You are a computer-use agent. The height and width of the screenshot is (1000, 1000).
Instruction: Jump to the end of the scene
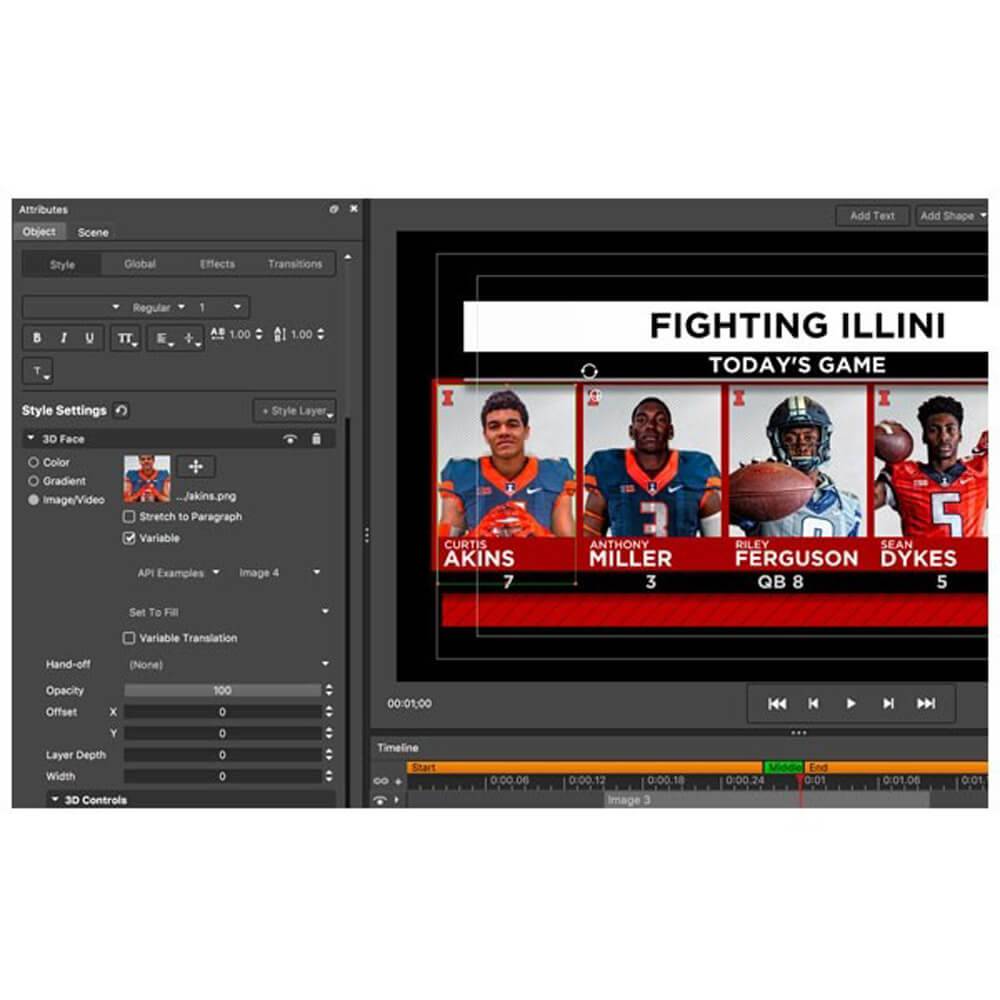[x=926, y=703]
